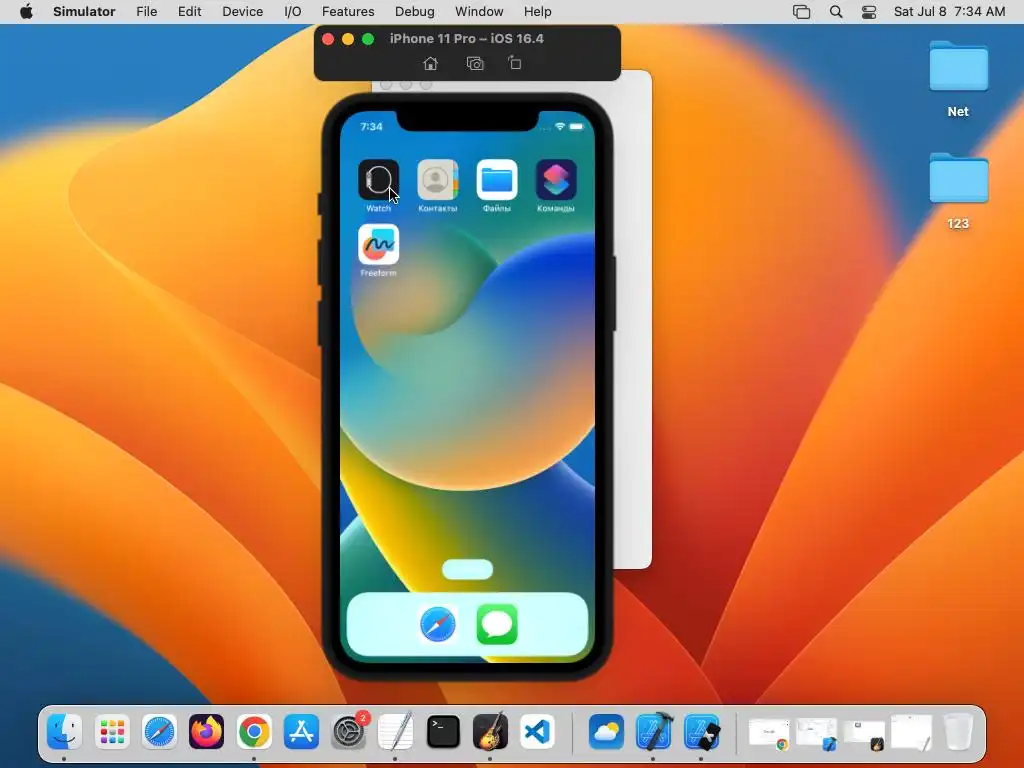Open Terminal from the Mac dock
Viewport: 1024px width, 768px height.
click(443, 731)
